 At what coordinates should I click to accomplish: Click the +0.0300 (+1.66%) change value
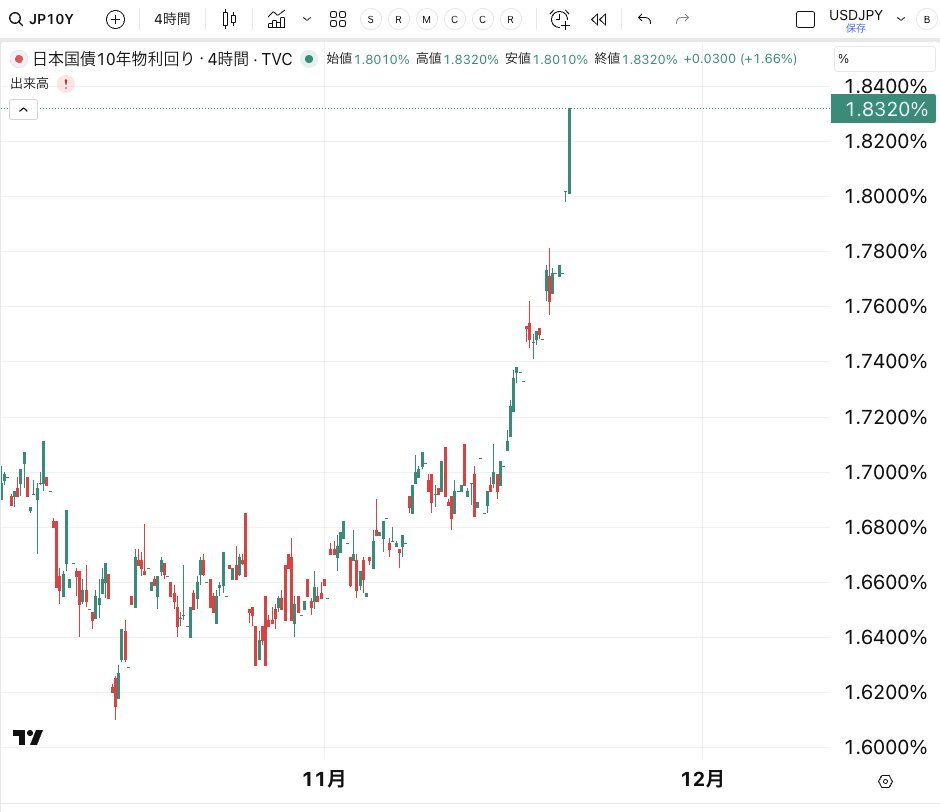(740, 59)
